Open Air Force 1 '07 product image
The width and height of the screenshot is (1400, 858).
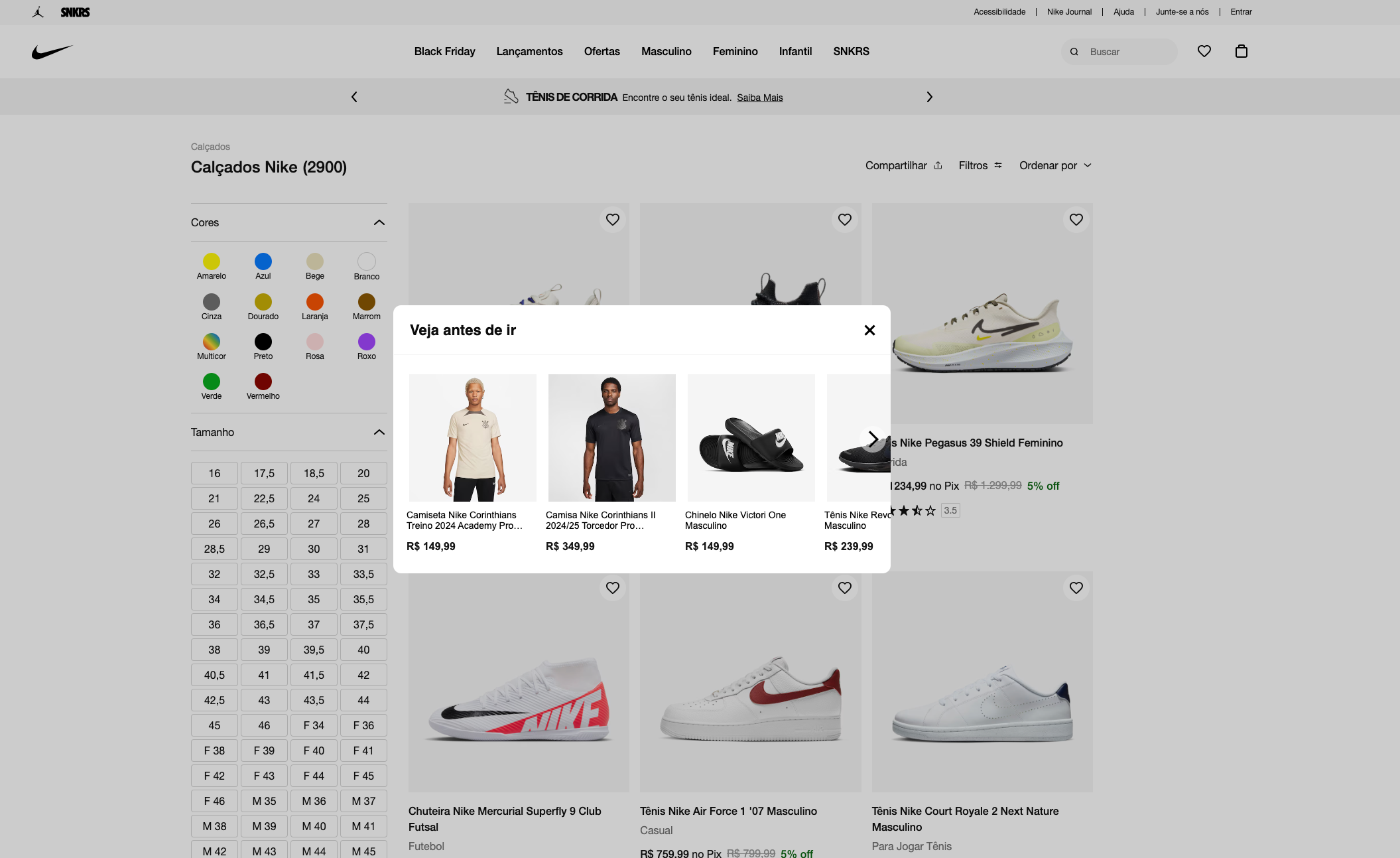[751, 681]
